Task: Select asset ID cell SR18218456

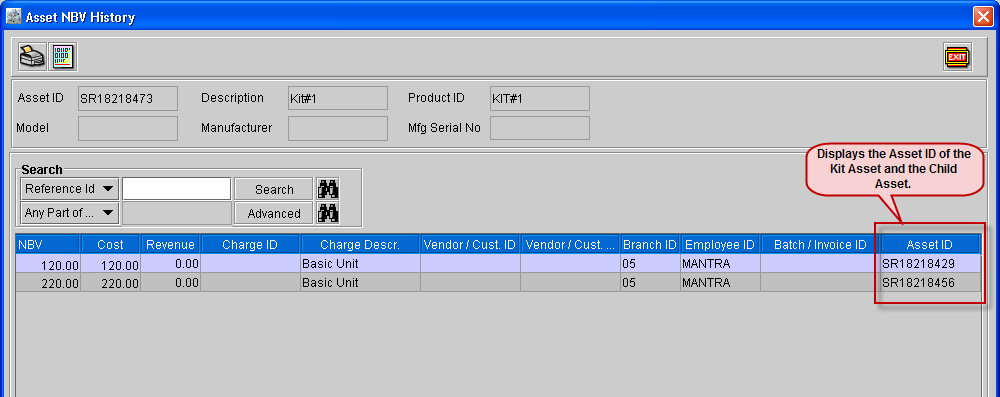Action: (x=930, y=282)
